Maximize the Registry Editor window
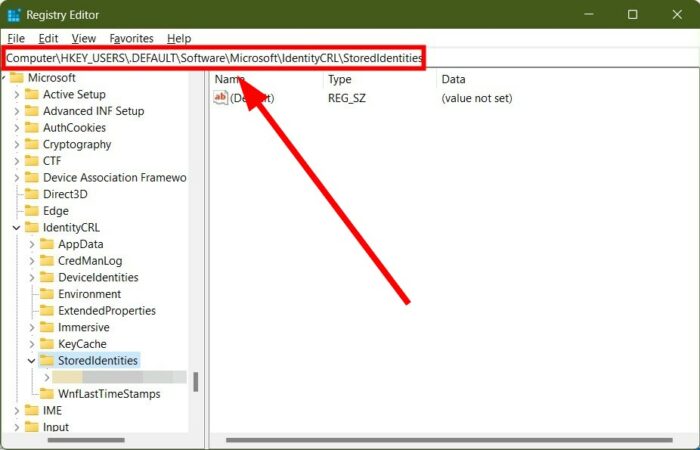Viewport: 700px width, 450px height. (x=633, y=15)
